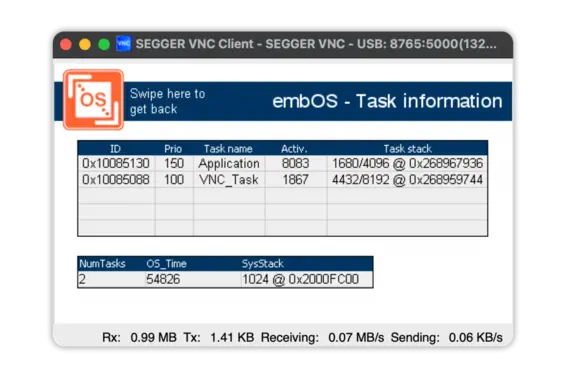Select task ID 0x10085130 cell
Screen dimensions: 566x378
(116, 164)
